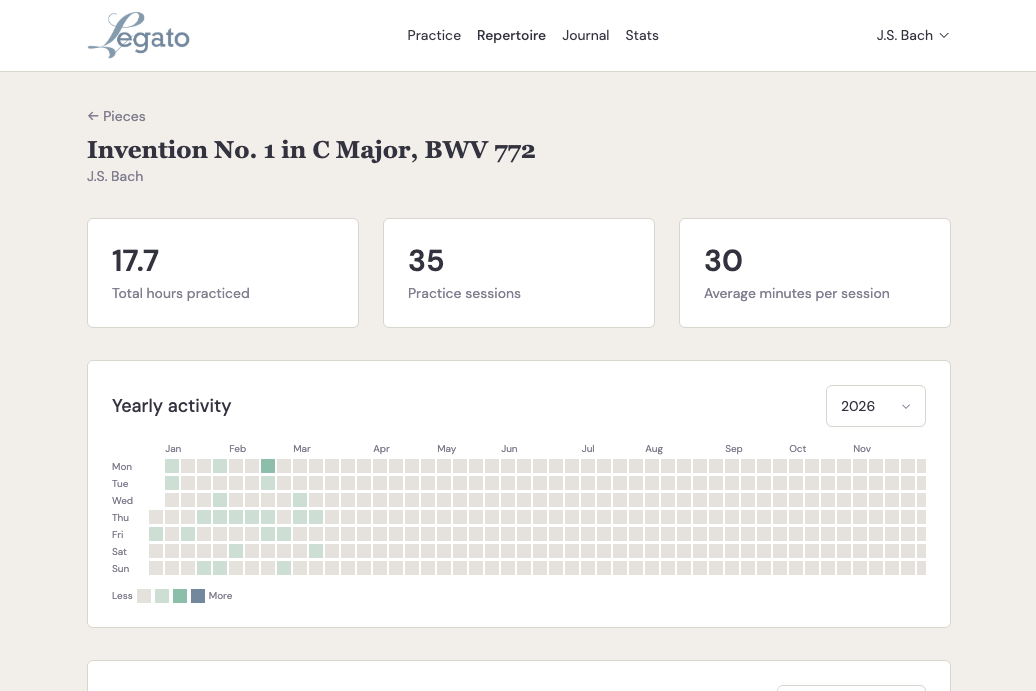Image resolution: width=1036 pixels, height=691 pixels.
Task: Click the Practice sessions stat card
Action: (x=518, y=272)
